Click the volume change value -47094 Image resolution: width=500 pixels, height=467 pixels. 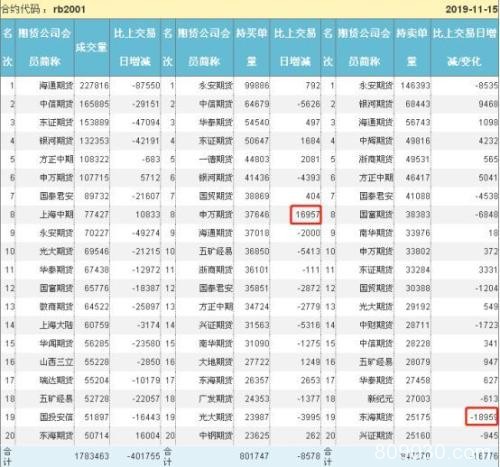tap(146, 122)
